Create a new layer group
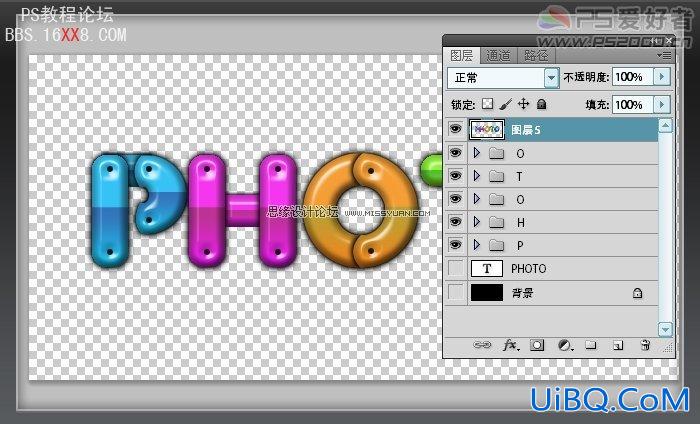This screenshot has width=700, height=424. [x=591, y=345]
